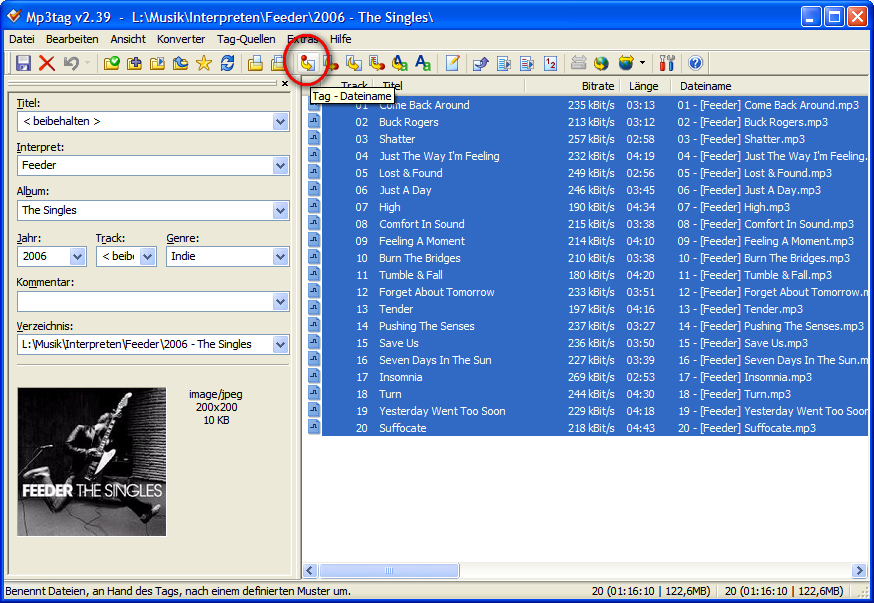Open Actions with the blue Aa icon
Viewport: 874px width, 603px height.
coord(423,63)
